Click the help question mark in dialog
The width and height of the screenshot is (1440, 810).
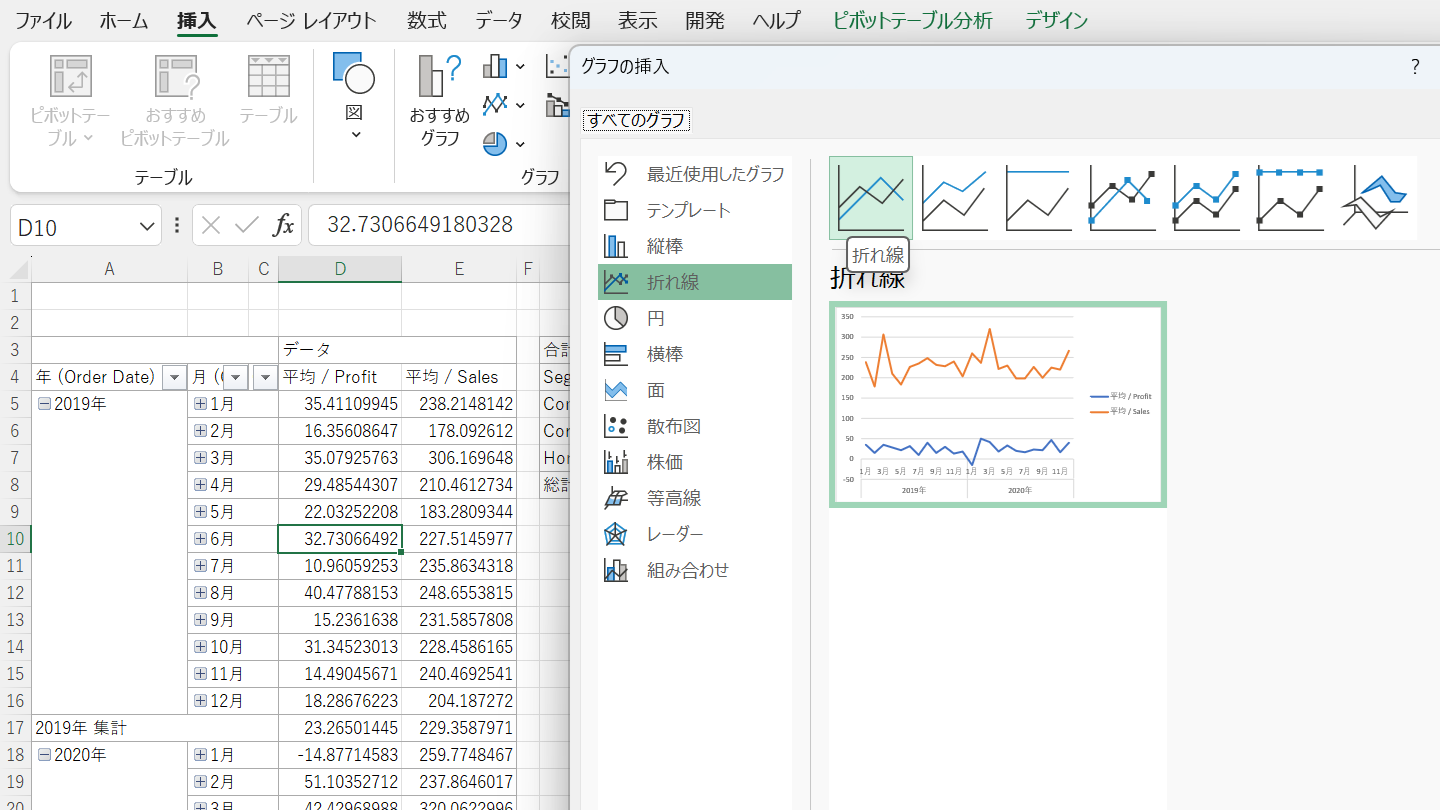(1415, 67)
